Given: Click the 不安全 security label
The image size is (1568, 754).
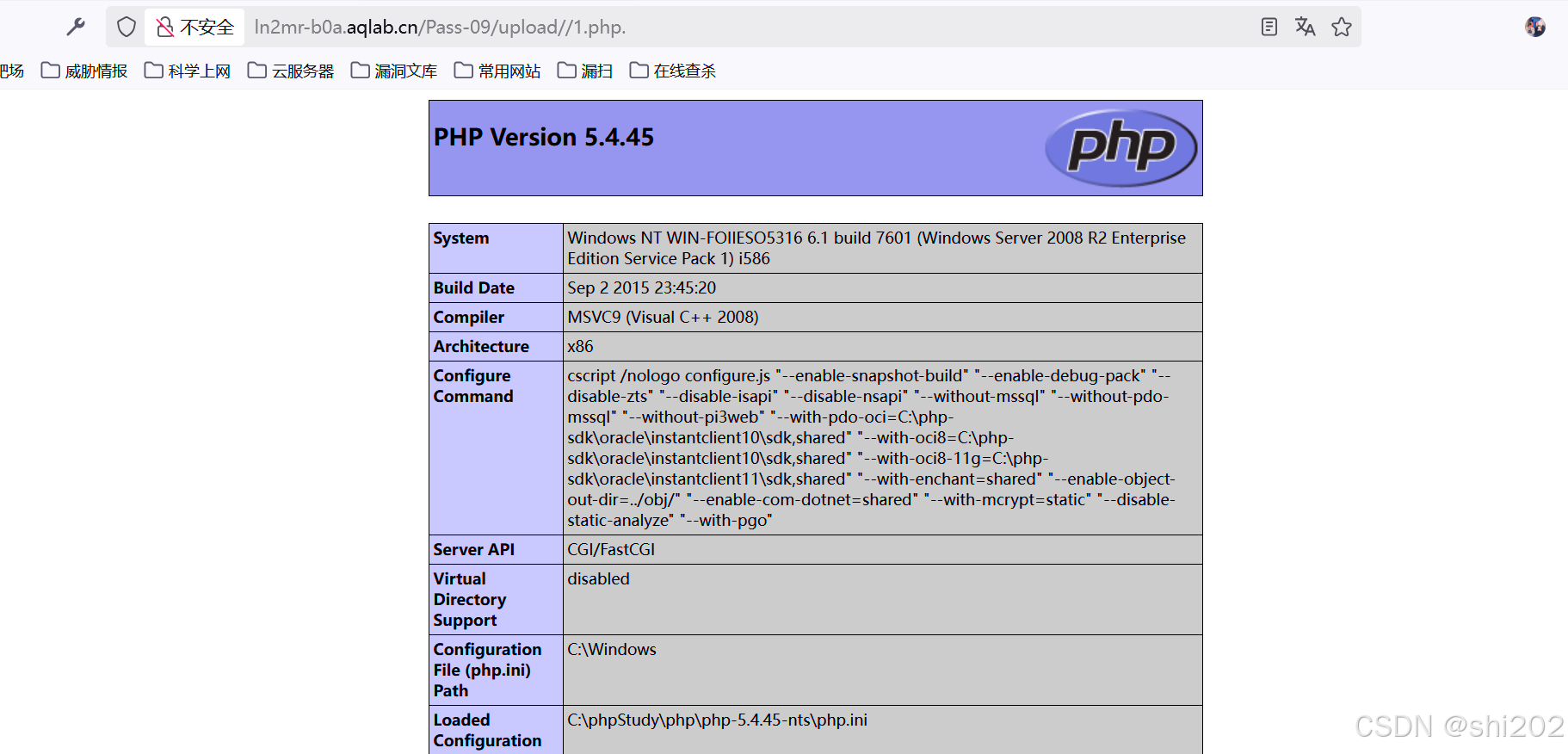Looking at the screenshot, I should (x=207, y=28).
